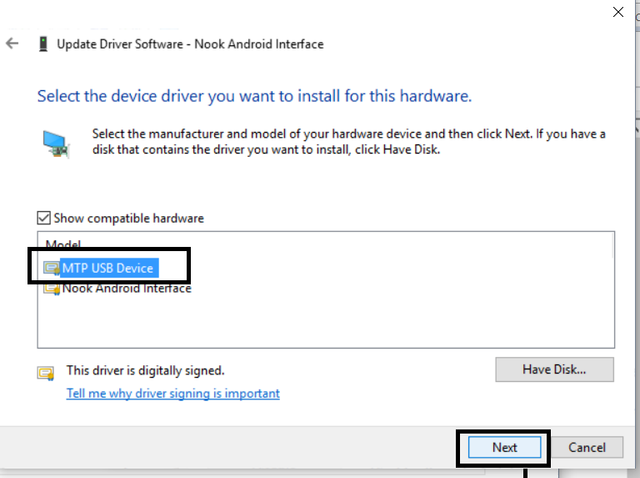
Task: Go back using the back arrow
Action: point(12,43)
